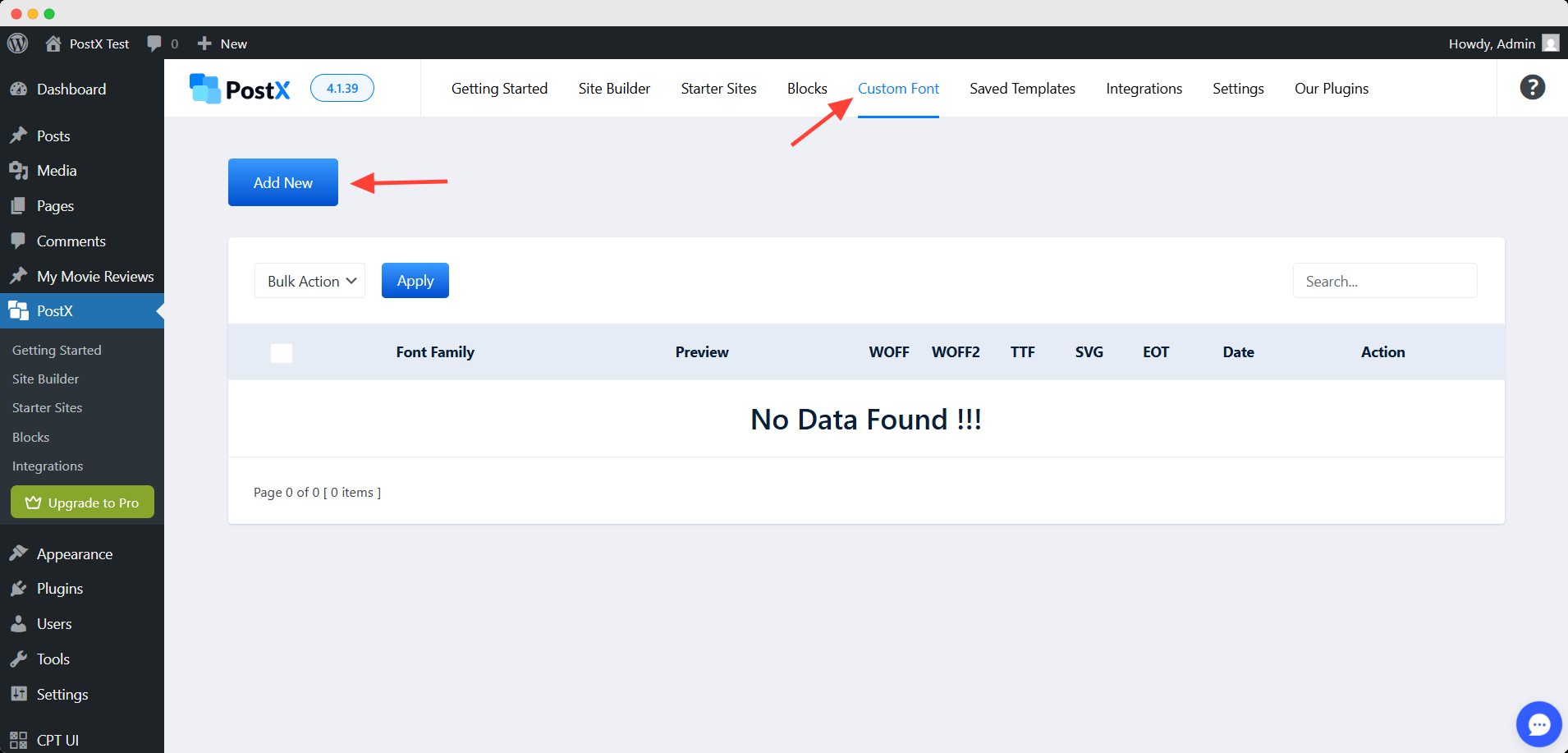Click the Add New button
1568x753 pixels.
[x=282, y=181]
